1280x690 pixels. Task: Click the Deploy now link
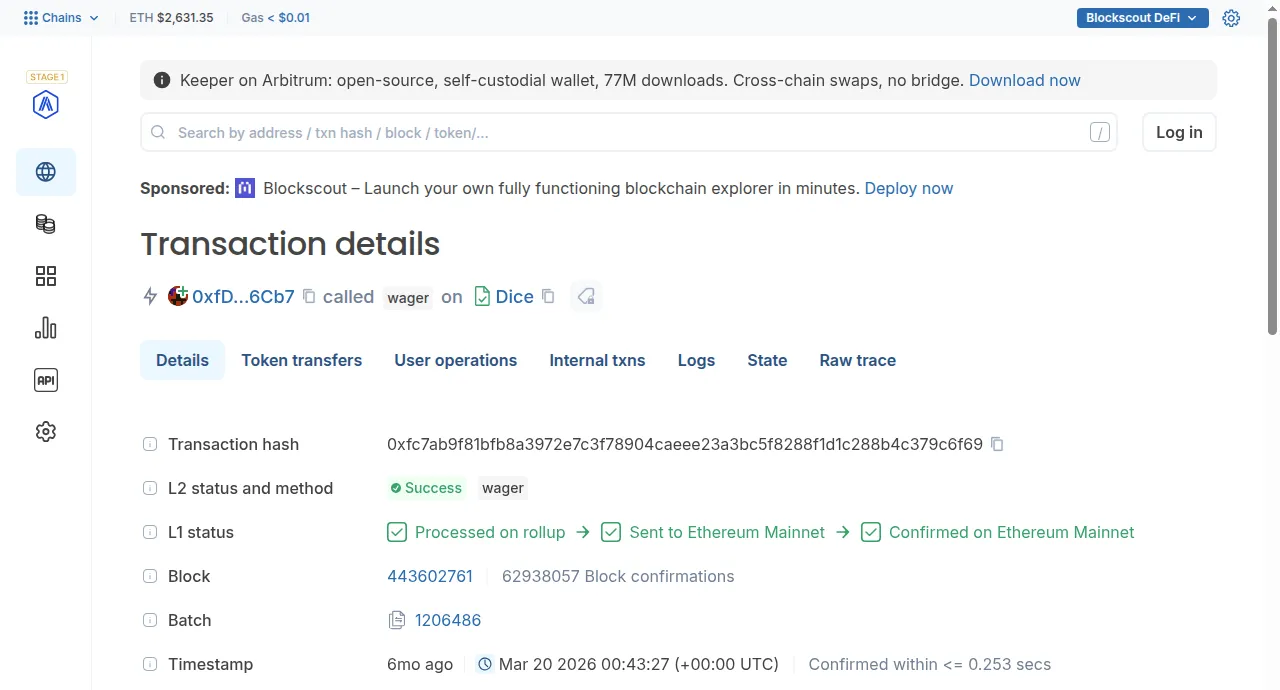tap(909, 188)
